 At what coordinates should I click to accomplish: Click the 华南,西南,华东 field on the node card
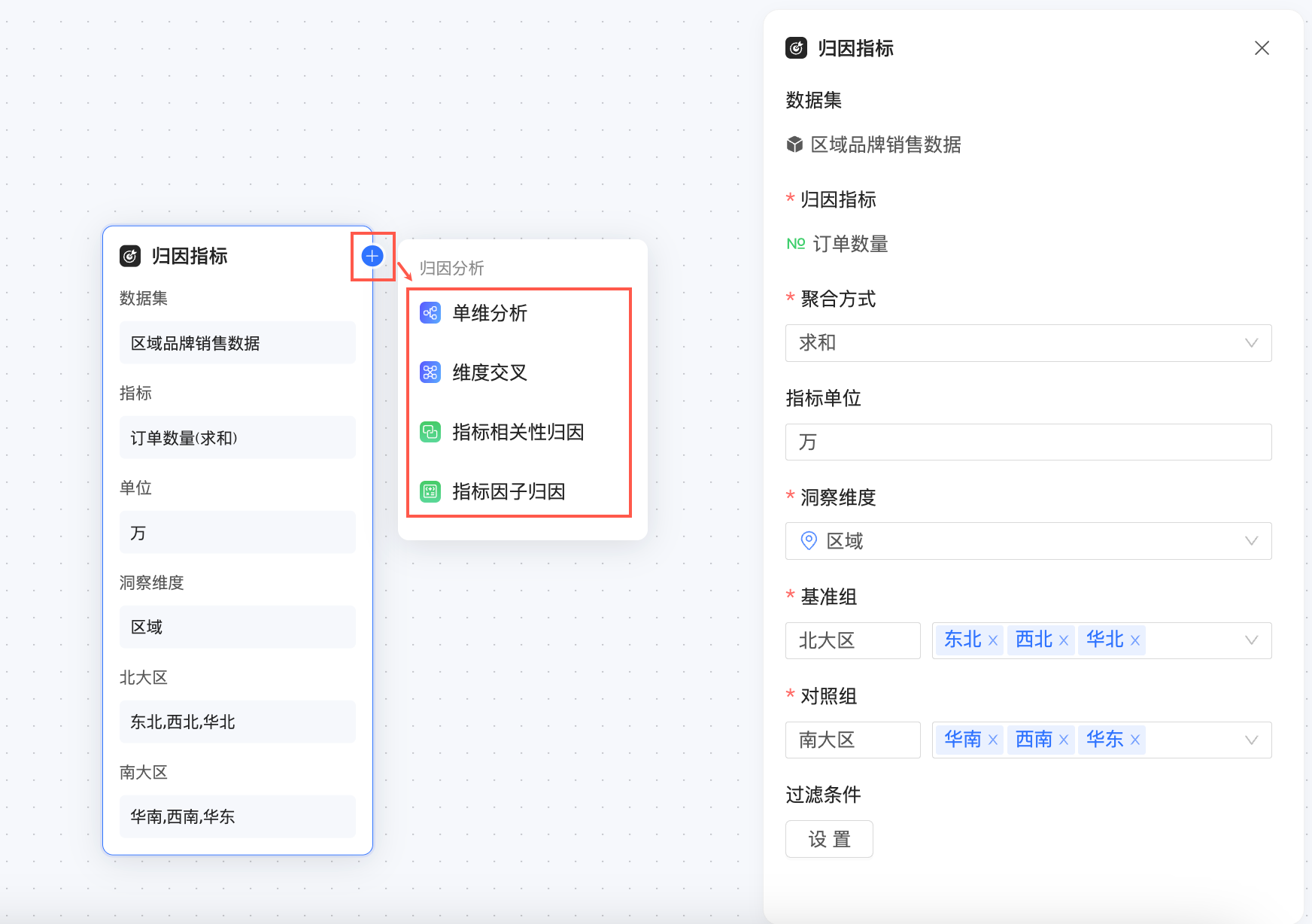(238, 816)
